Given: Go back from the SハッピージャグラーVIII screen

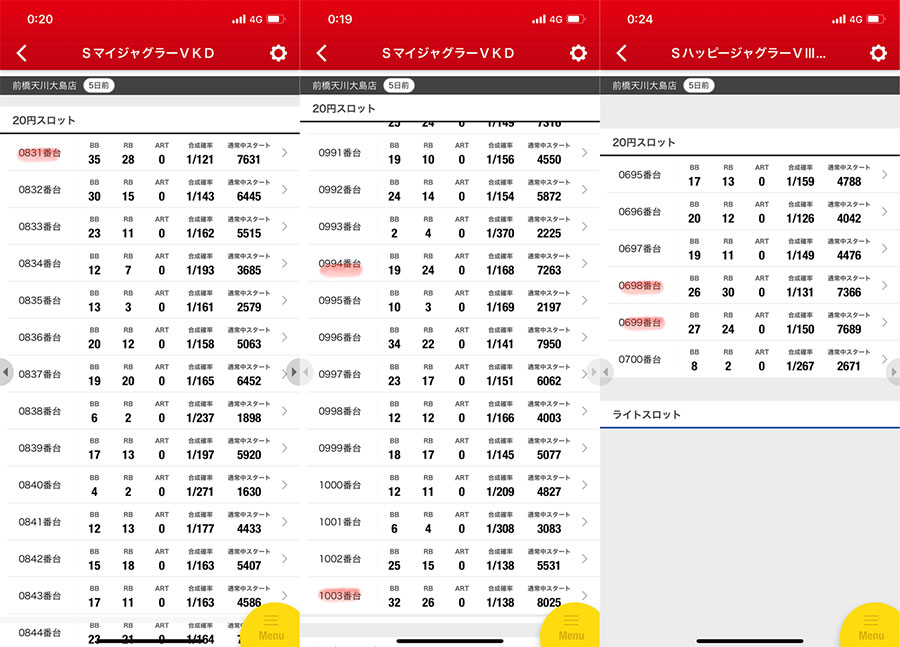Looking at the screenshot, I should click(x=622, y=54).
